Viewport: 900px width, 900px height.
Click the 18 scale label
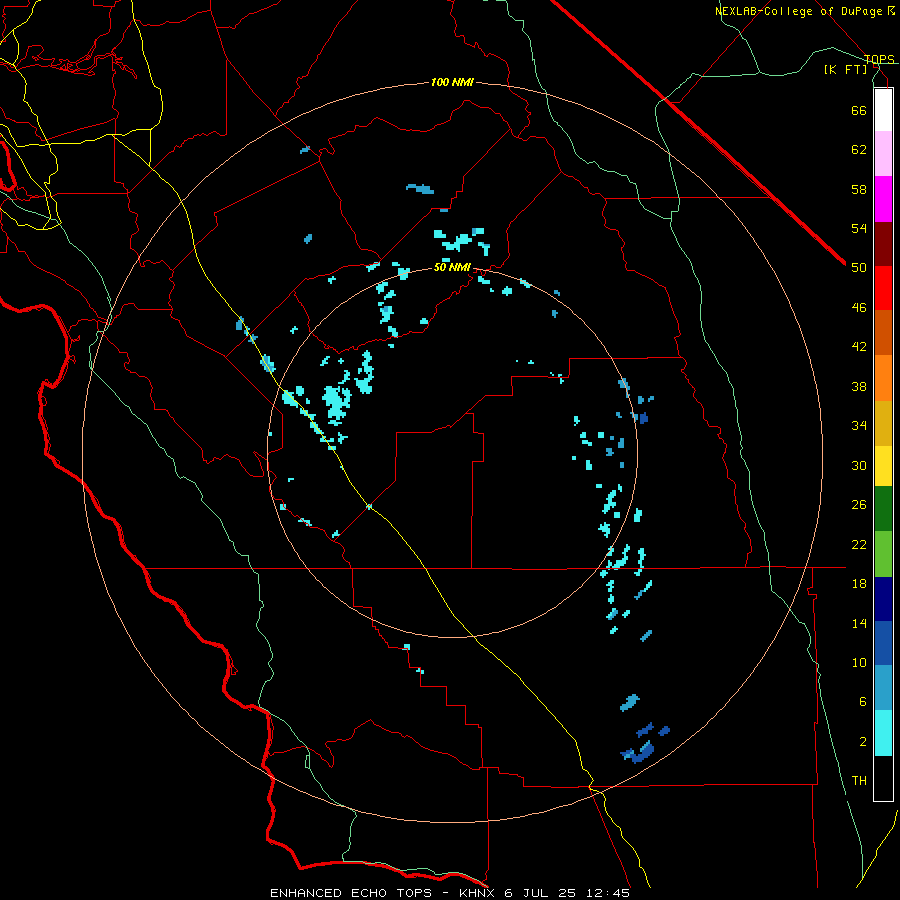[859, 584]
